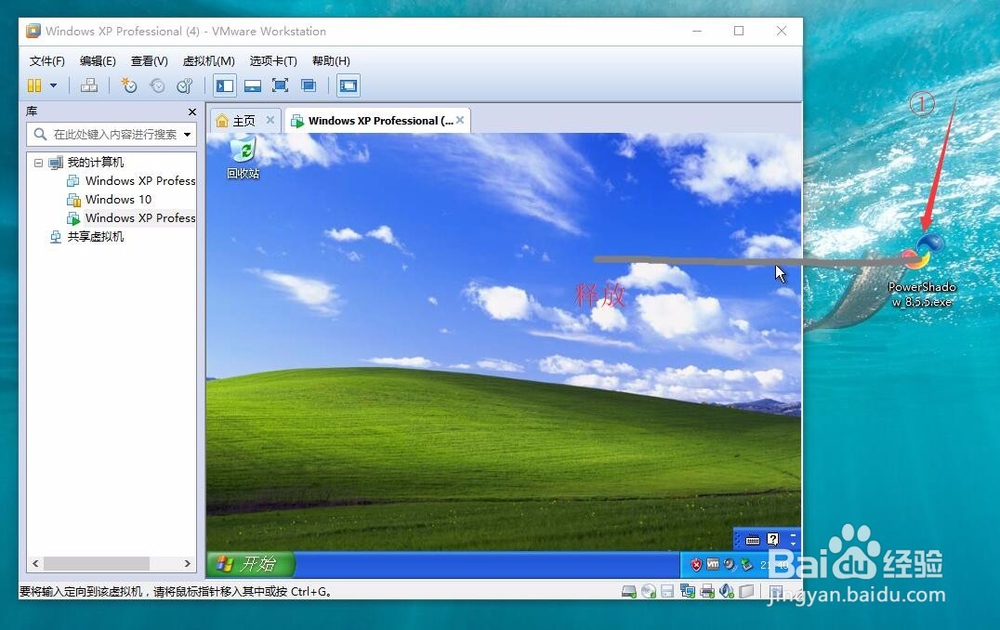This screenshot has height=630, width=1000.
Task: Switch to Unity mode icon
Action: pyautogui.click(x=309, y=85)
